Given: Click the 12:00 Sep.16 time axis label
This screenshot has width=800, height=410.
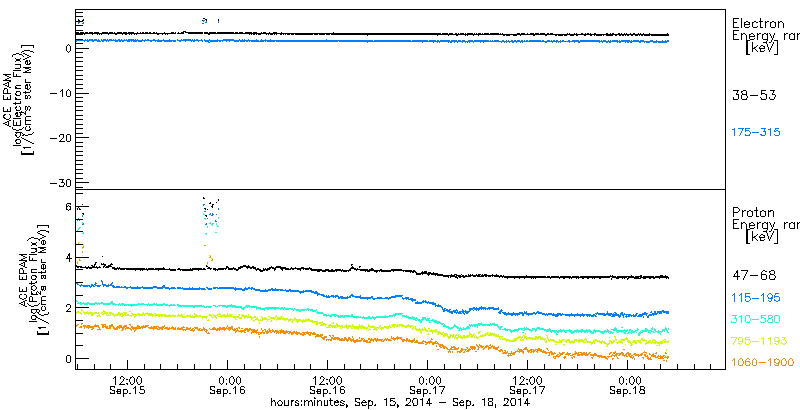Looking at the screenshot, I should point(327,386).
